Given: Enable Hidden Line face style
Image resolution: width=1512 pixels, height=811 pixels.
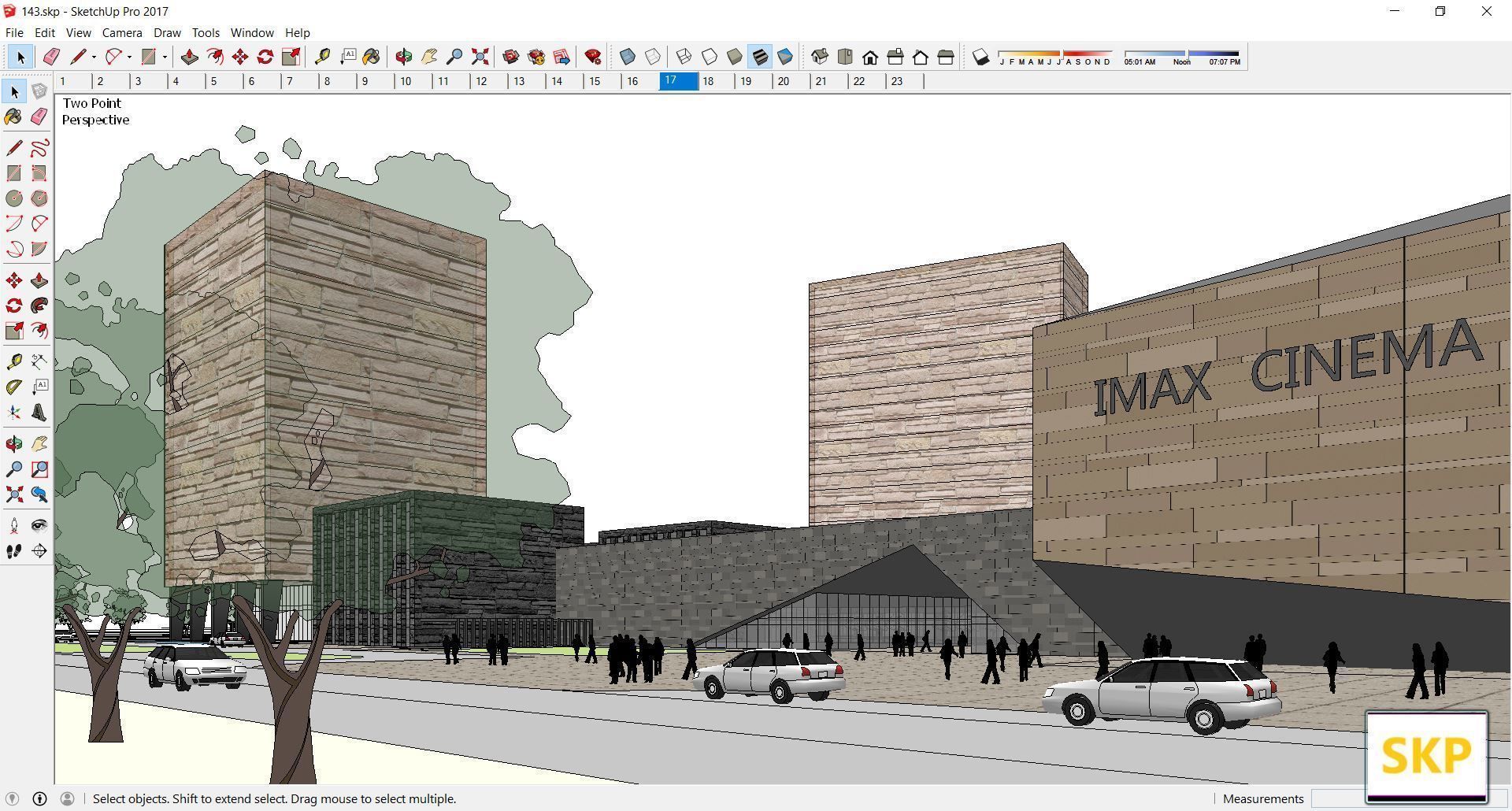Looking at the screenshot, I should (x=710, y=57).
